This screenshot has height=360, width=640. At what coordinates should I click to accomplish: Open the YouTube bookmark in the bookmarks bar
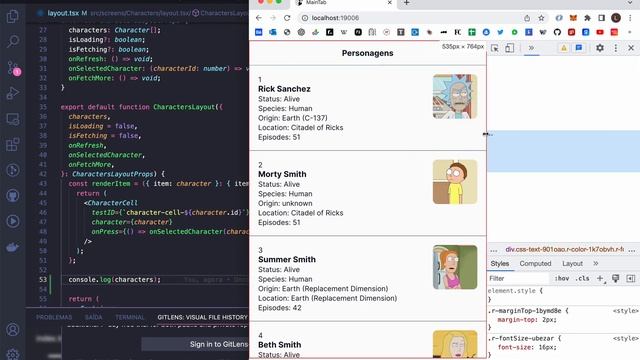pyautogui.click(x=600, y=32)
